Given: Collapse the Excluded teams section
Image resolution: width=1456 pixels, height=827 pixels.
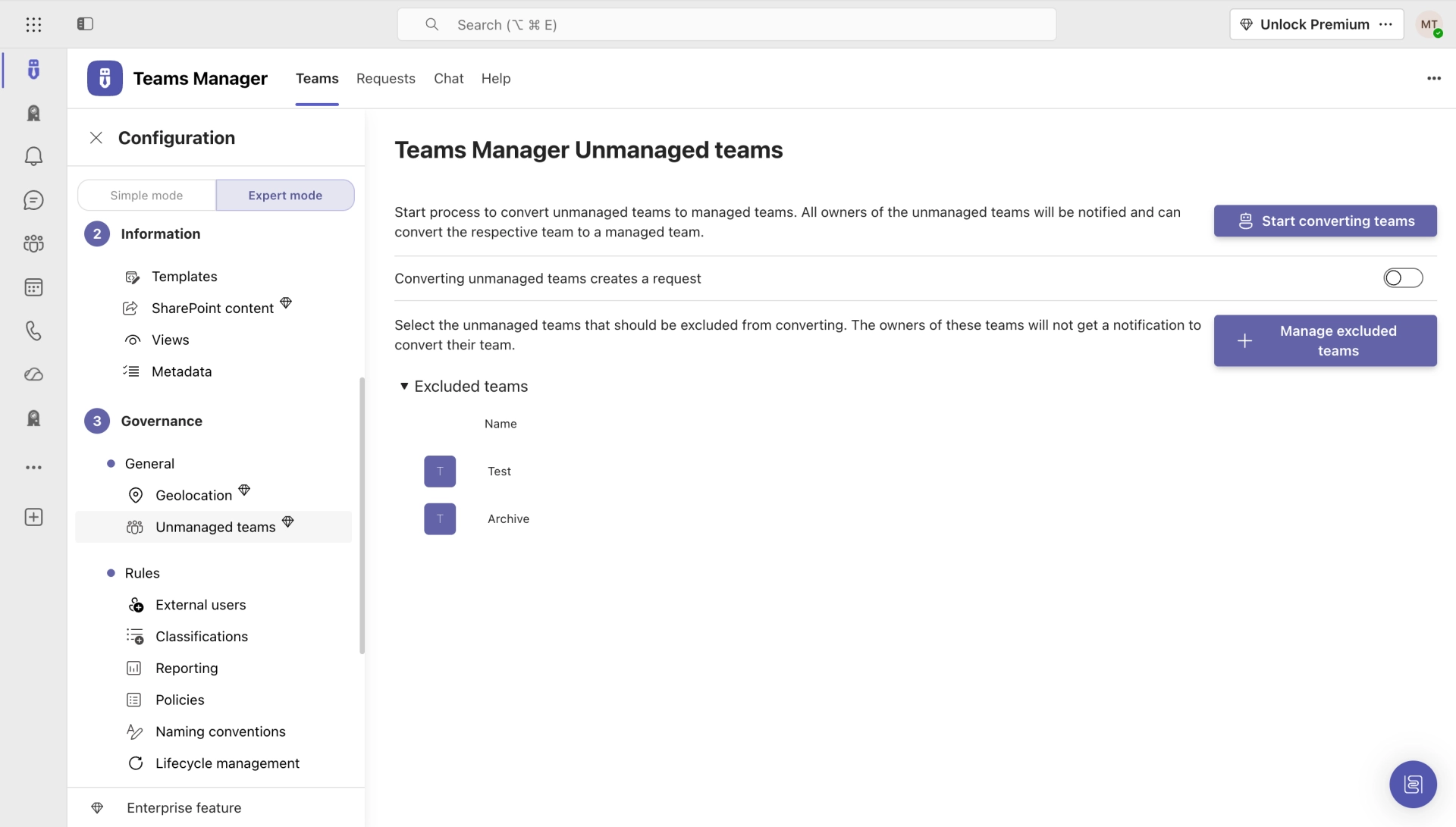Looking at the screenshot, I should click(404, 387).
